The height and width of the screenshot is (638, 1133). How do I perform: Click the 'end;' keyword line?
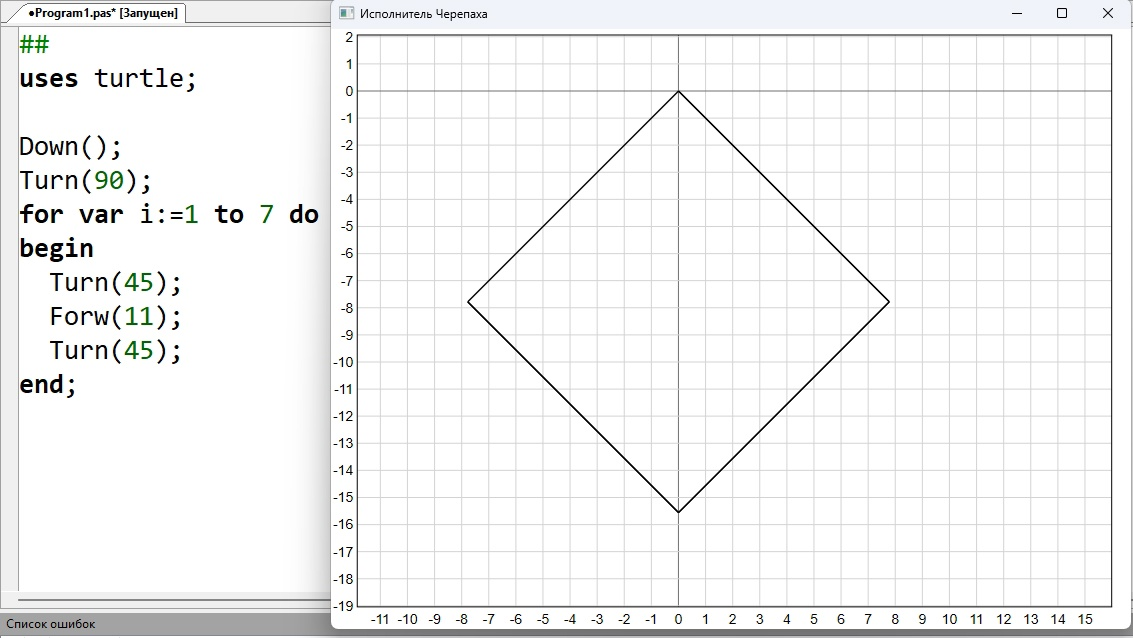(48, 384)
